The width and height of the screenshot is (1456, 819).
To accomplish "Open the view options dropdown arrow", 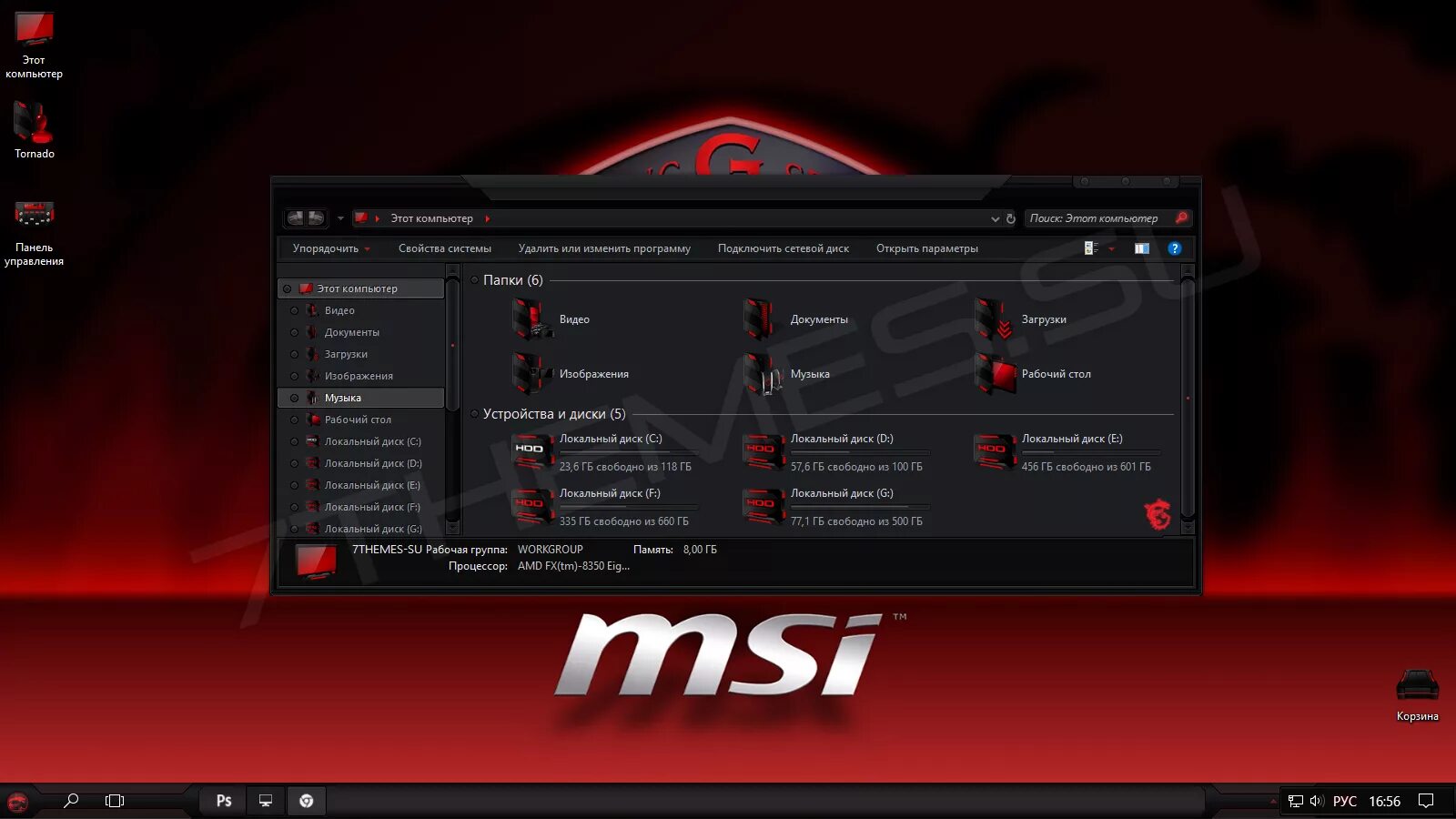I will click(1111, 248).
